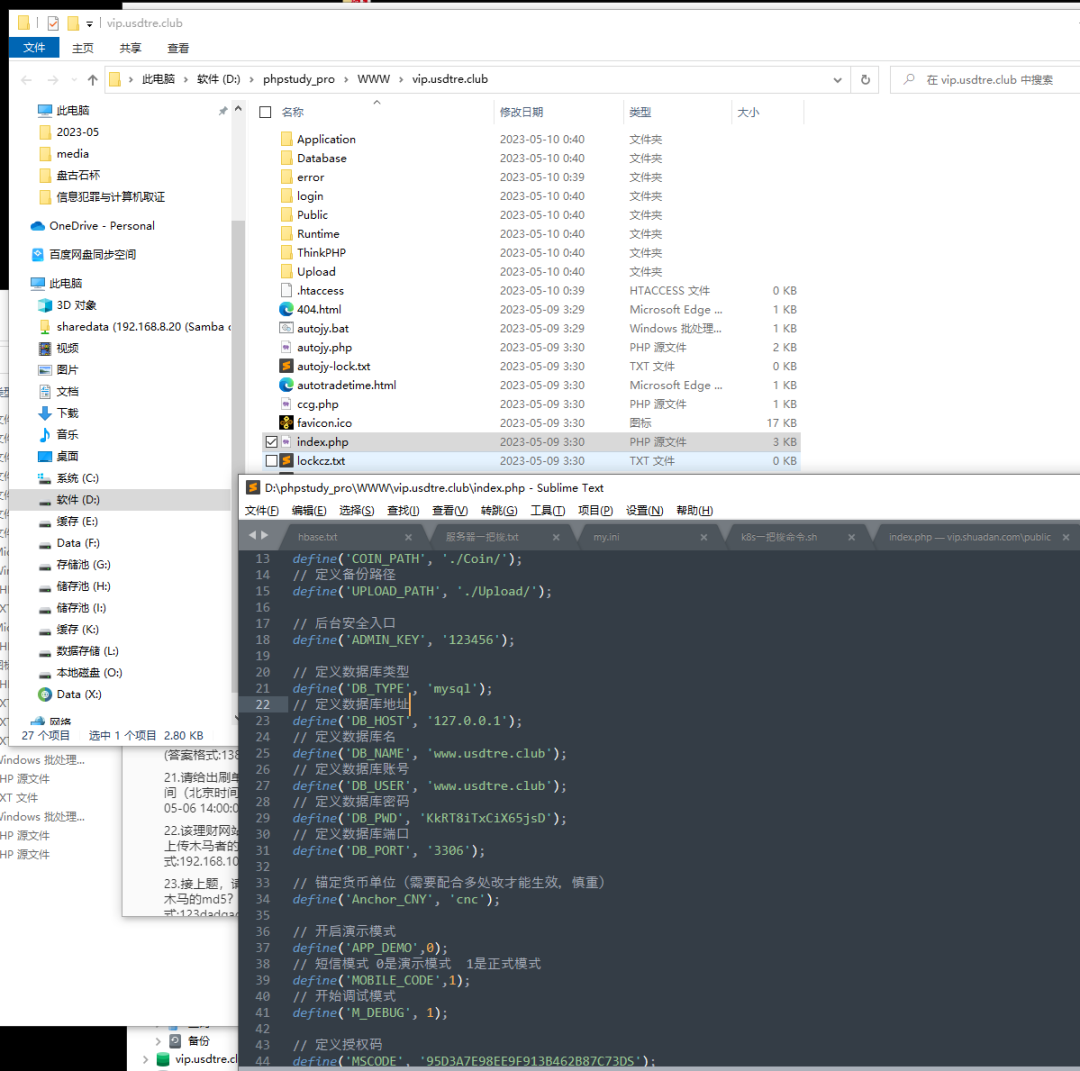Click the quick access properties checkmark icon
Image resolution: width=1080 pixels, height=1071 pixels.
click(53, 23)
